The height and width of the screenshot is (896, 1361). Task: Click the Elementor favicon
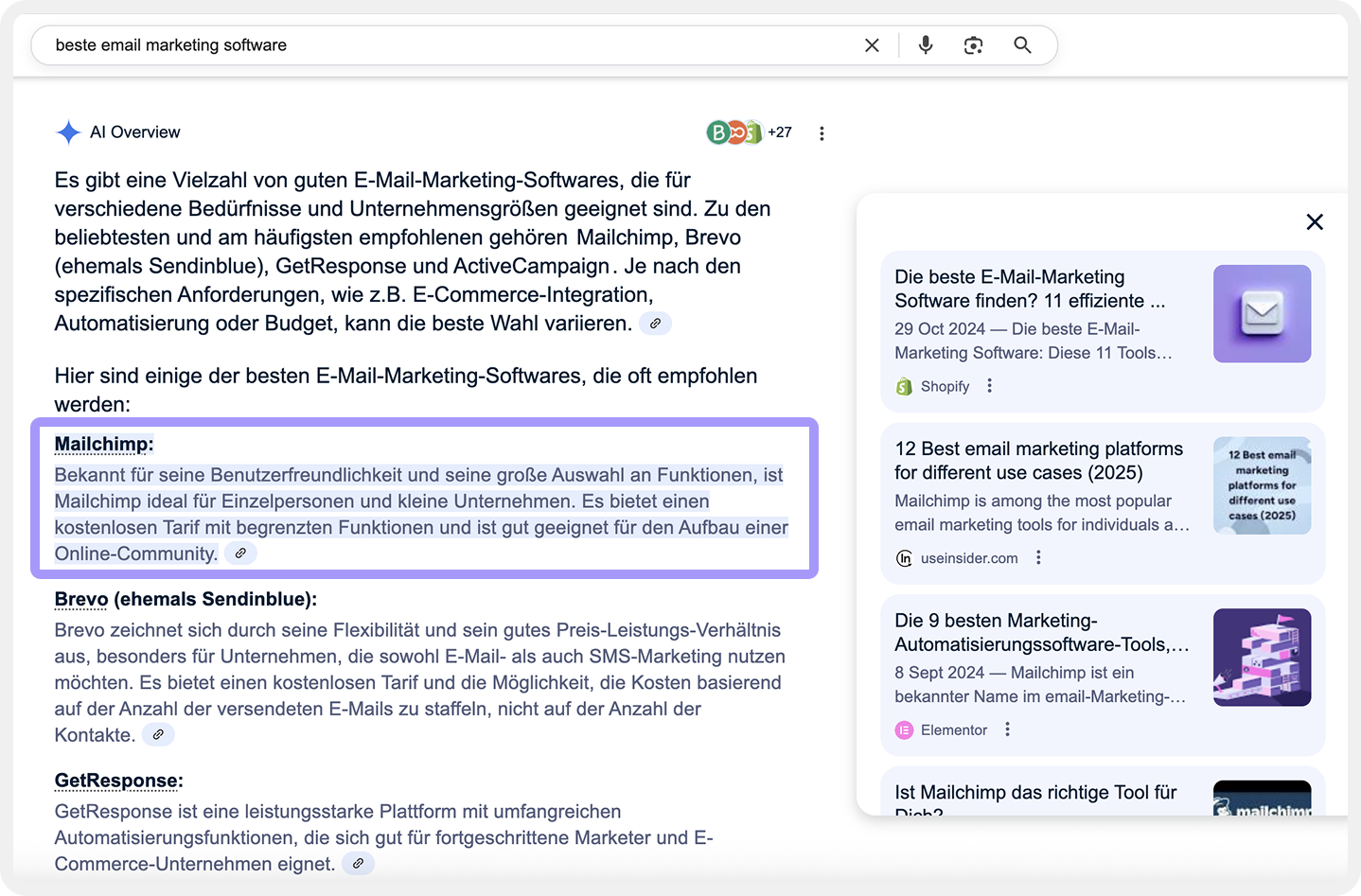pos(904,729)
